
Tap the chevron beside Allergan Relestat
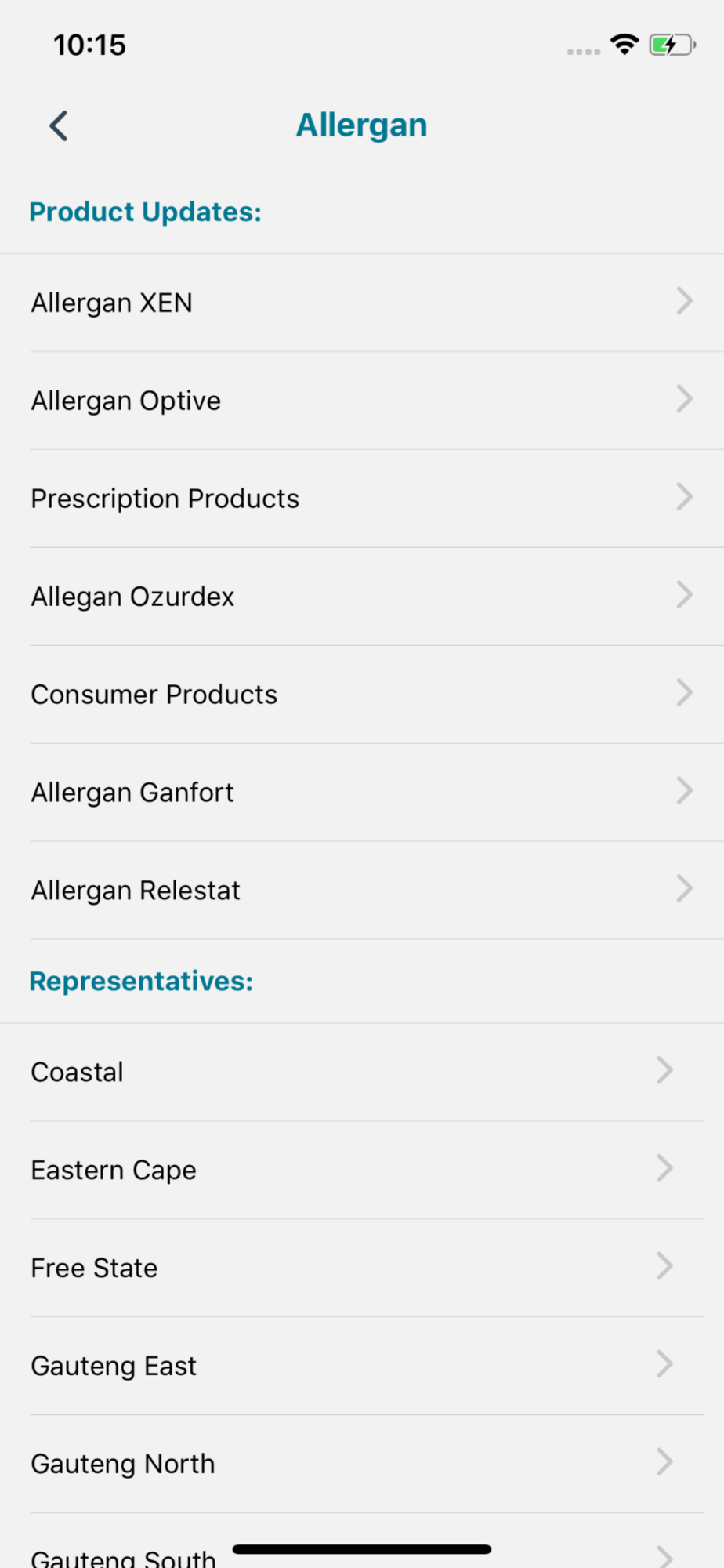tap(685, 889)
